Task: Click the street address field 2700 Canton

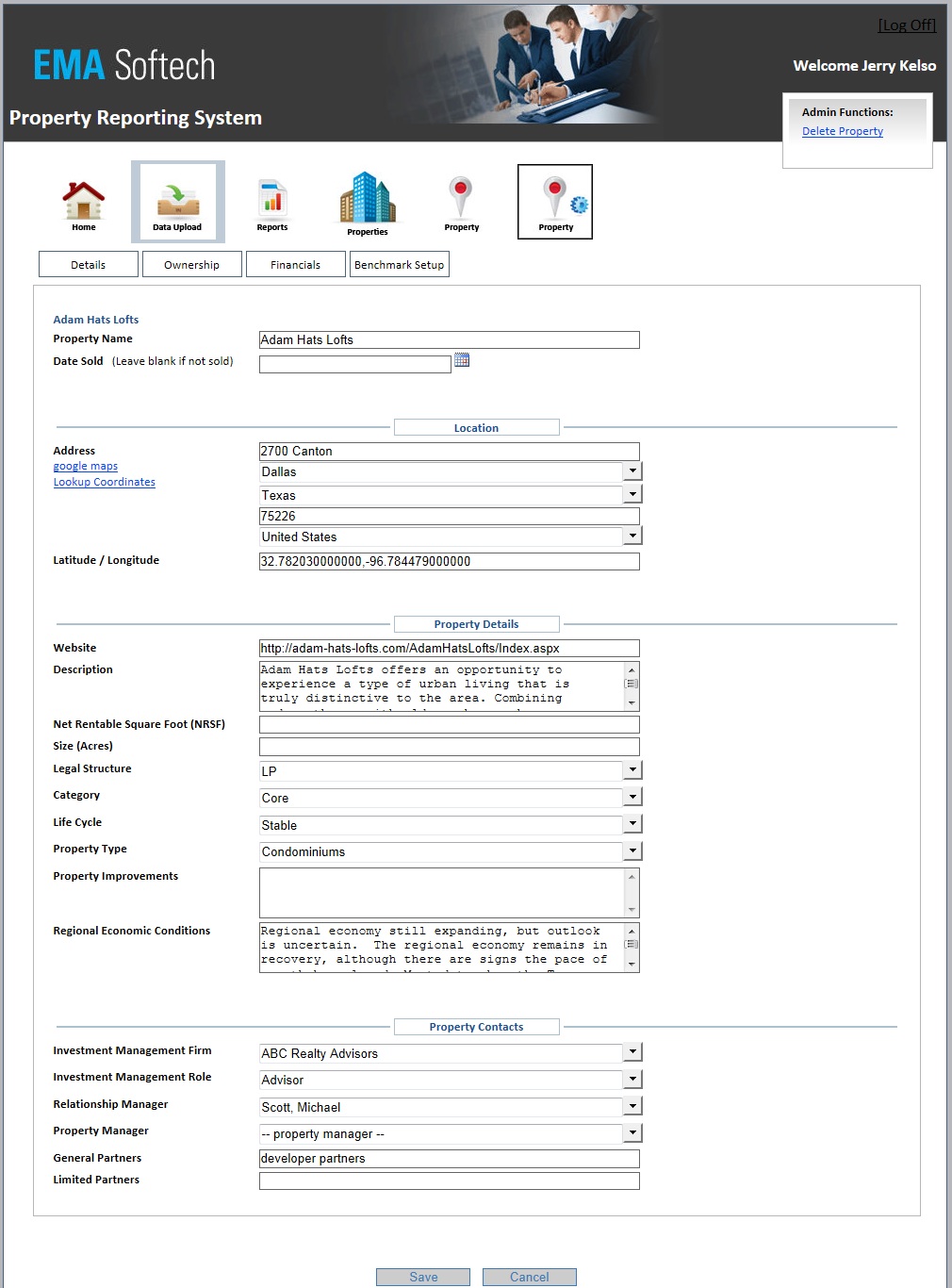Action: (450, 451)
